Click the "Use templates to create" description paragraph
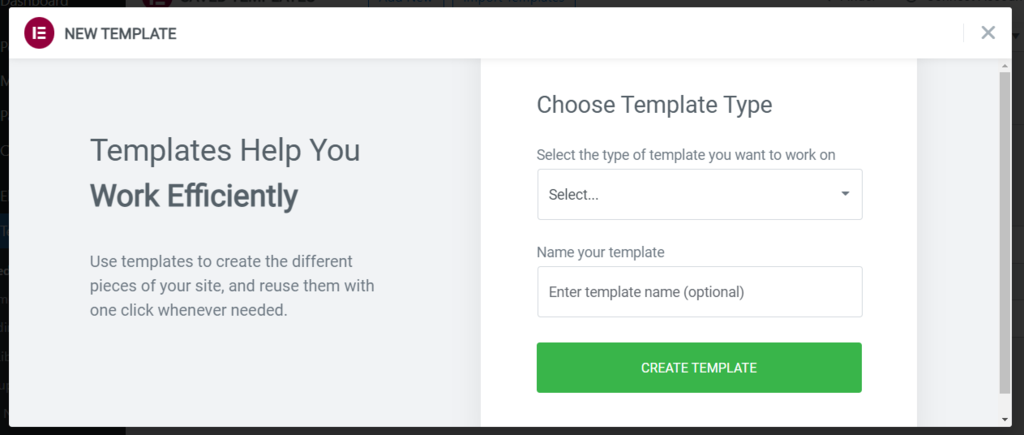Viewport: 1024px width, 435px height. [x=232, y=286]
